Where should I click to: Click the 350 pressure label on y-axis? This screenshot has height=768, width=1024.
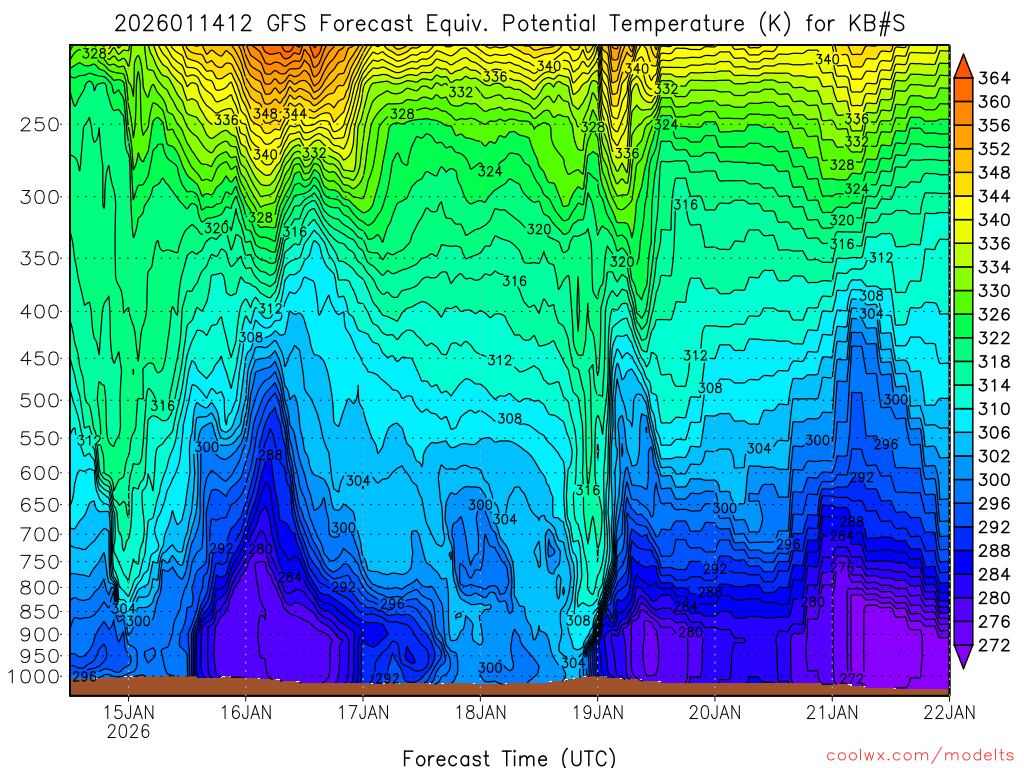click(40, 258)
